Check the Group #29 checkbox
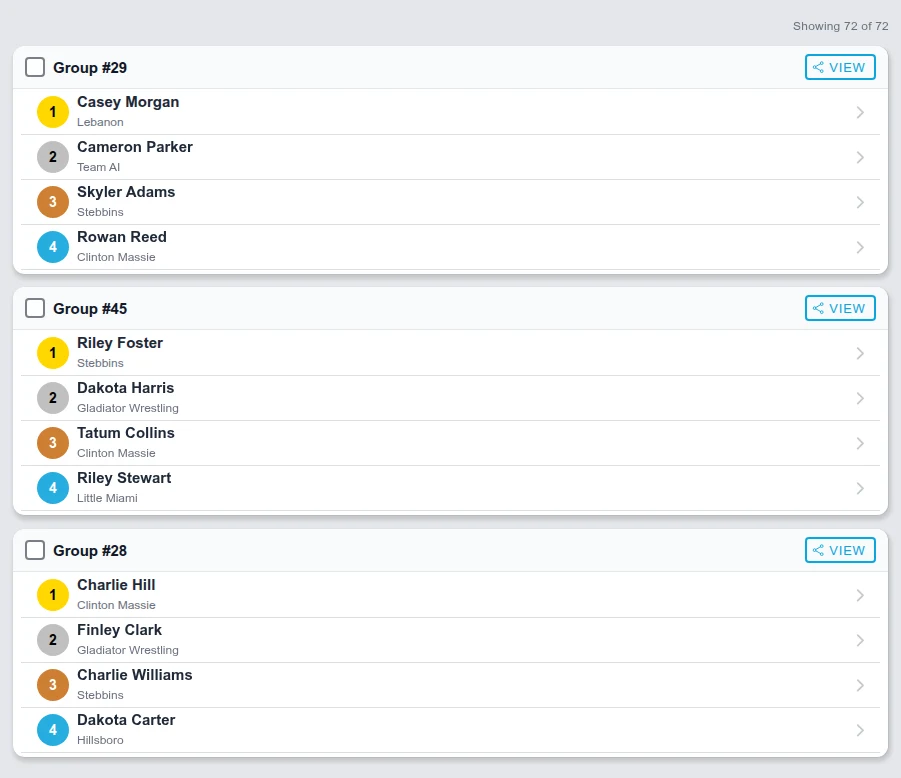This screenshot has height=778, width=901. [x=35, y=67]
